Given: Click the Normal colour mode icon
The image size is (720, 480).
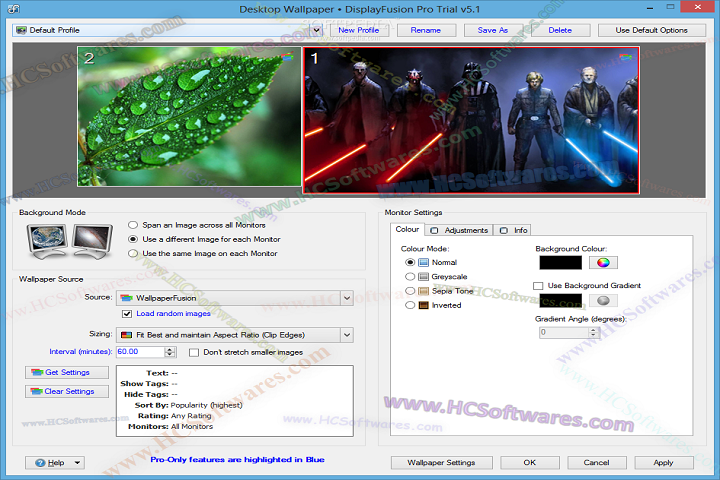Looking at the screenshot, I should 423,262.
